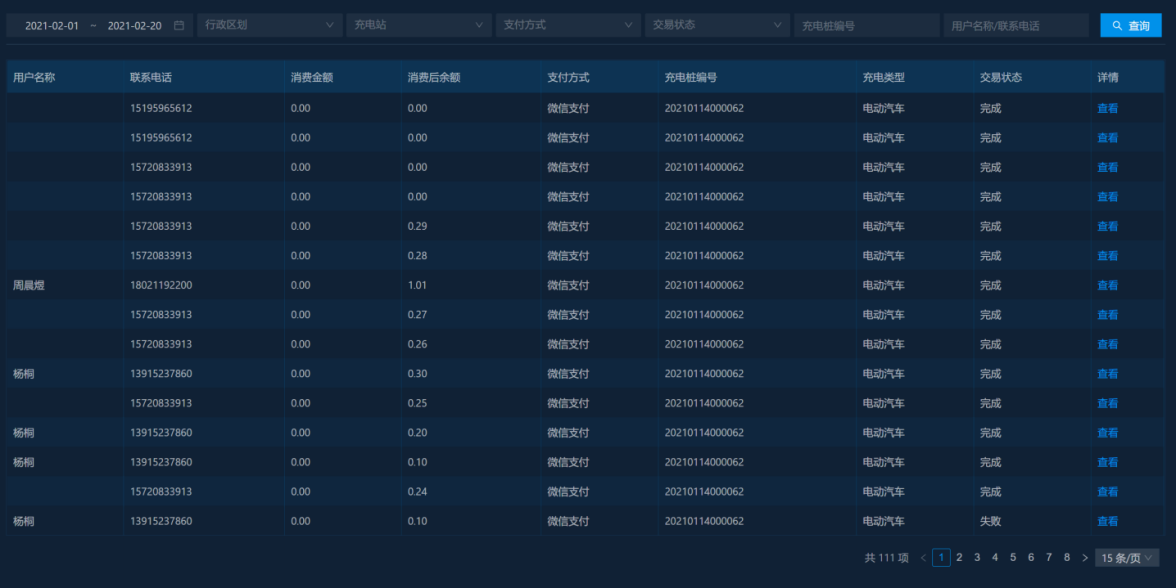1176x588 pixels.
Task: Jump to page 2 in pagination
Action: click(959, 558)
